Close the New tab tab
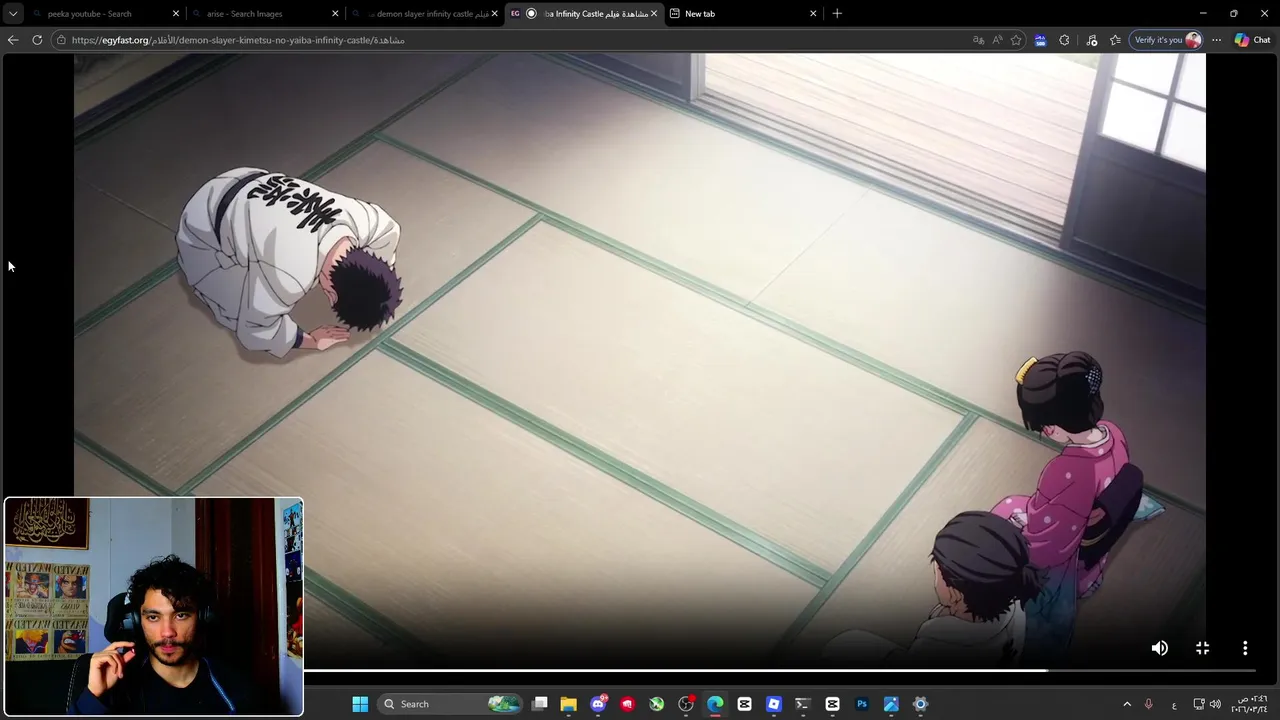Viewport: 1280px width, 720px height. click(x=813, y=14)
